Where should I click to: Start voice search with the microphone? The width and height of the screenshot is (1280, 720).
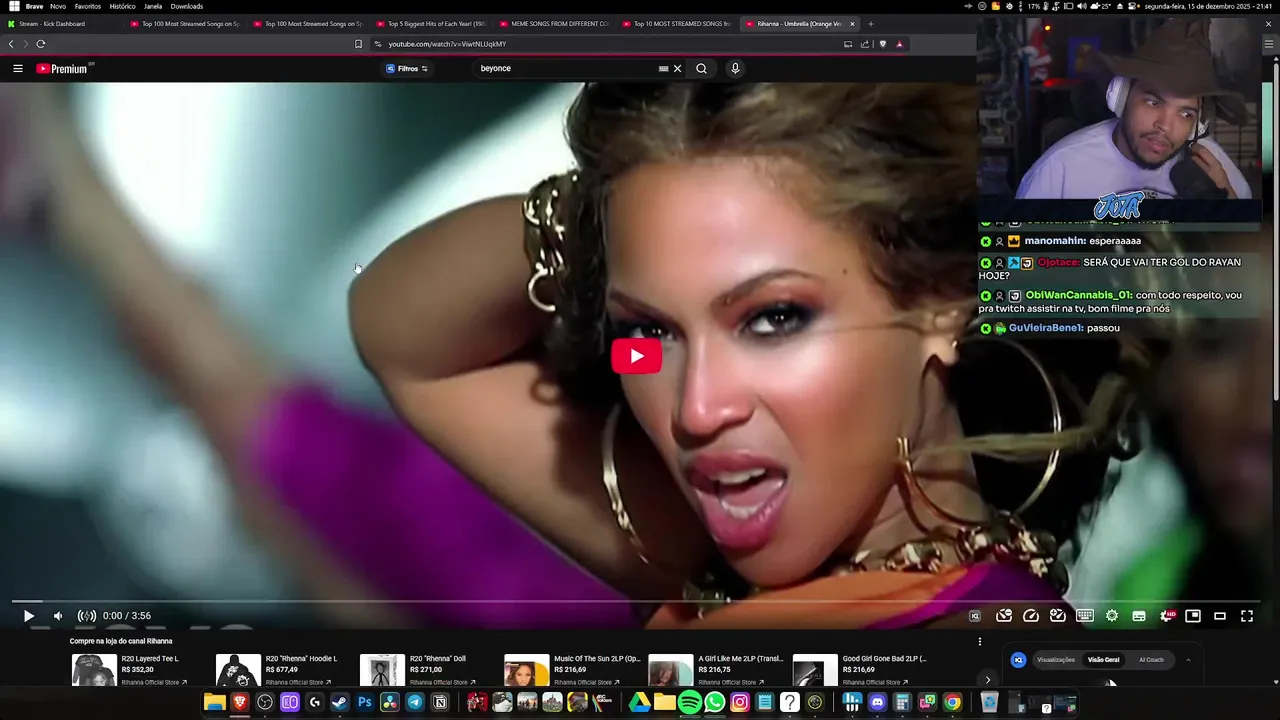[735, 69]
